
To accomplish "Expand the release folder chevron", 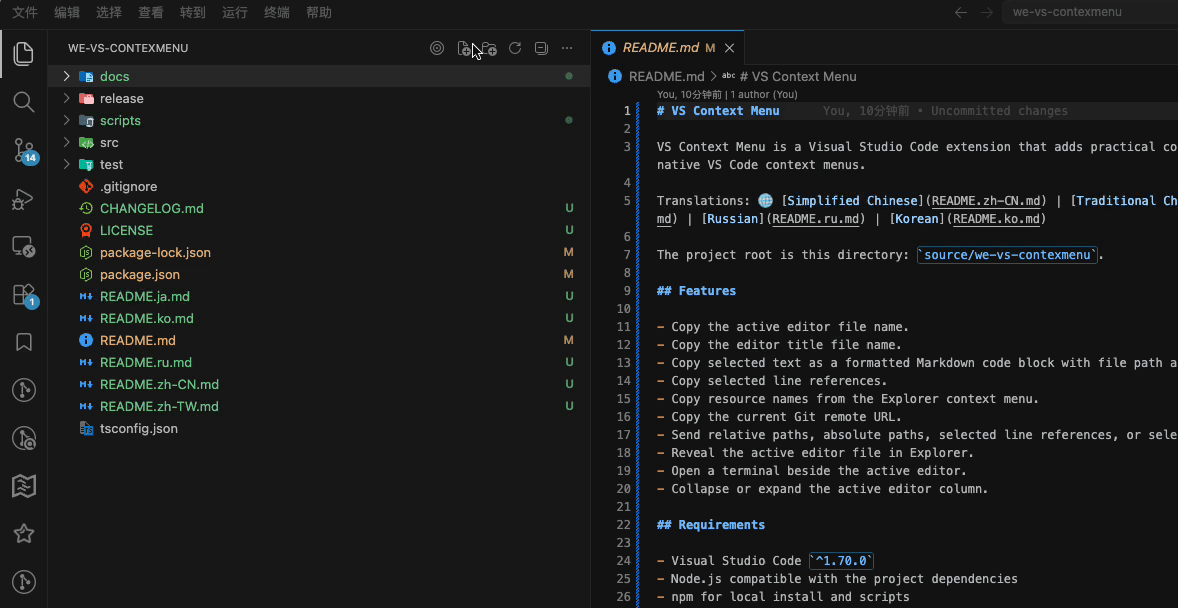I will click(66, 98).
